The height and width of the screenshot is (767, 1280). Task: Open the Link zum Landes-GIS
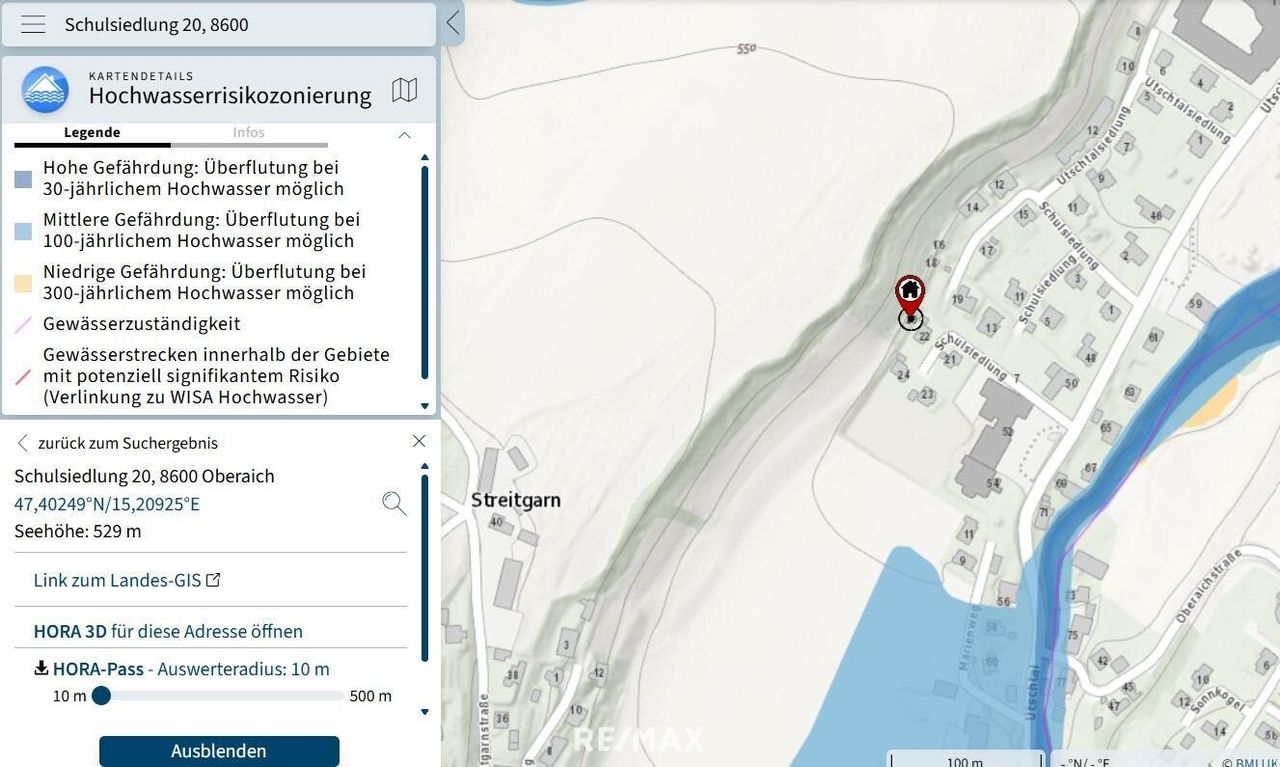tap(117, 580)
